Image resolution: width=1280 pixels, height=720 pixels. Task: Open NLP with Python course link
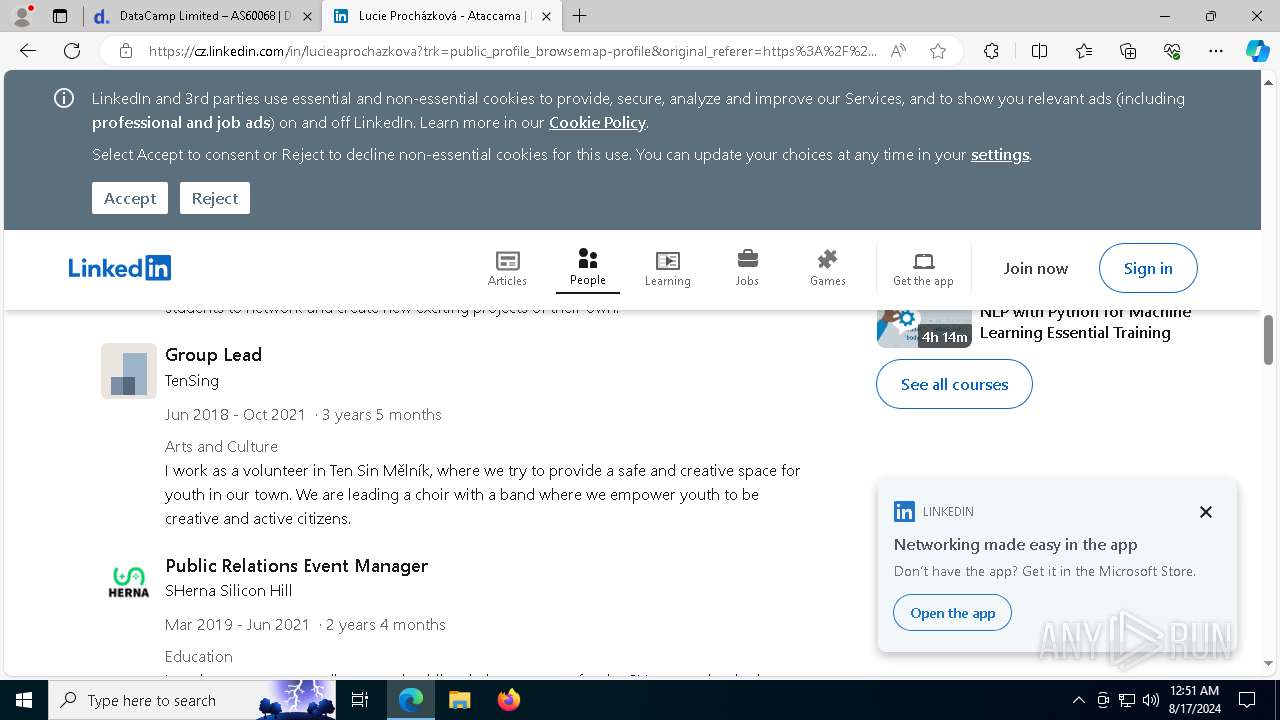[x=1085, y=322]
